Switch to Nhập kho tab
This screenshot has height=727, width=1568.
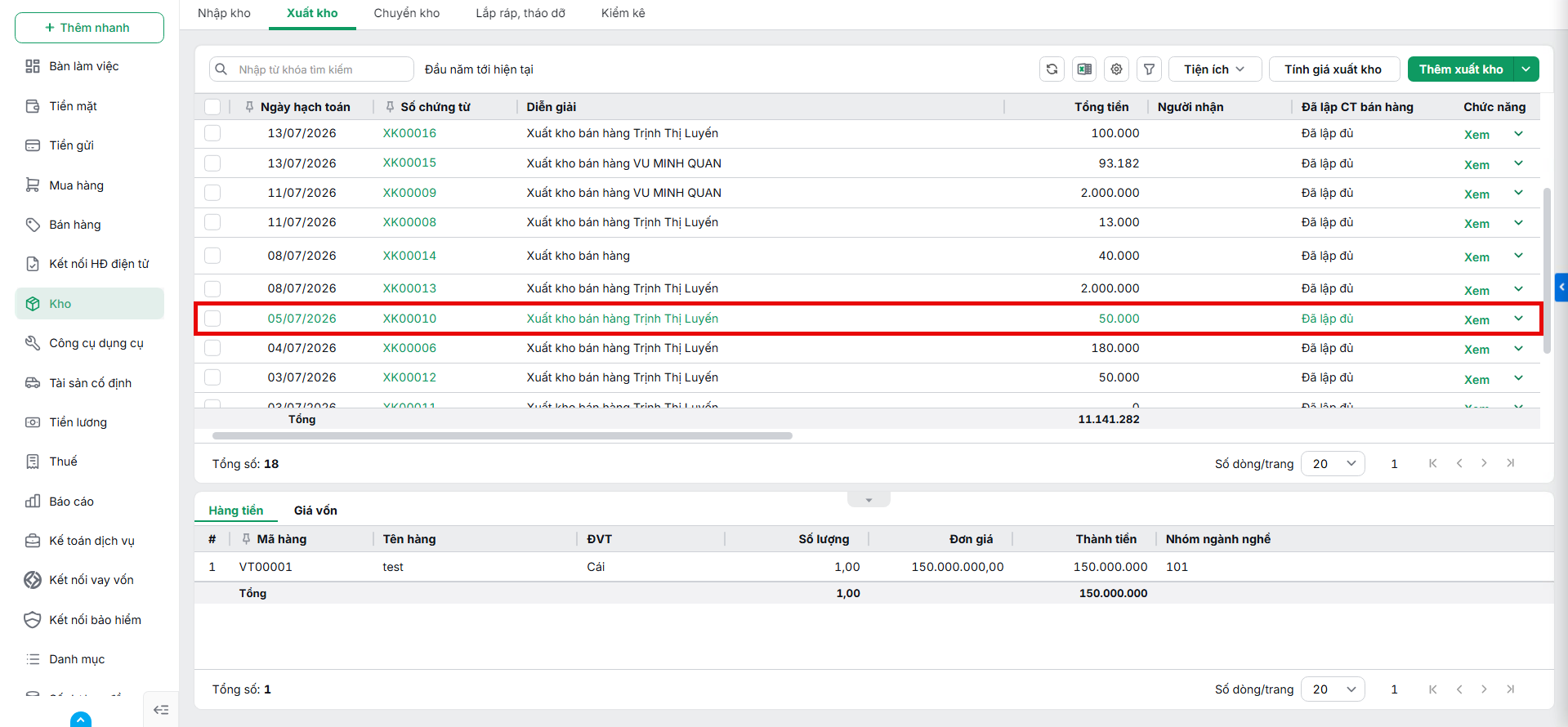(224, 13)
